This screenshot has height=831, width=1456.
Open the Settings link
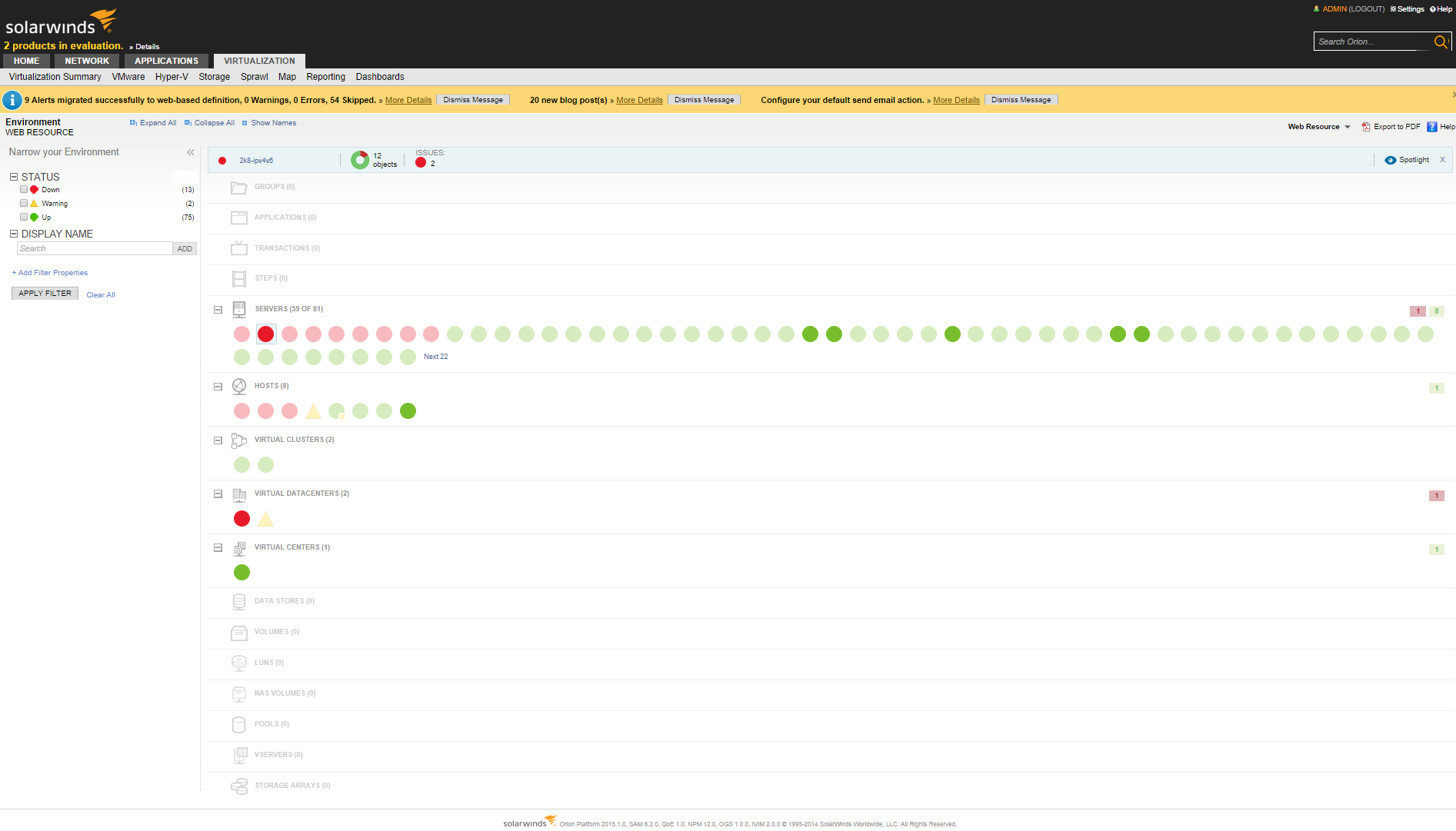pyautogui.click(x=1407, y=9)
